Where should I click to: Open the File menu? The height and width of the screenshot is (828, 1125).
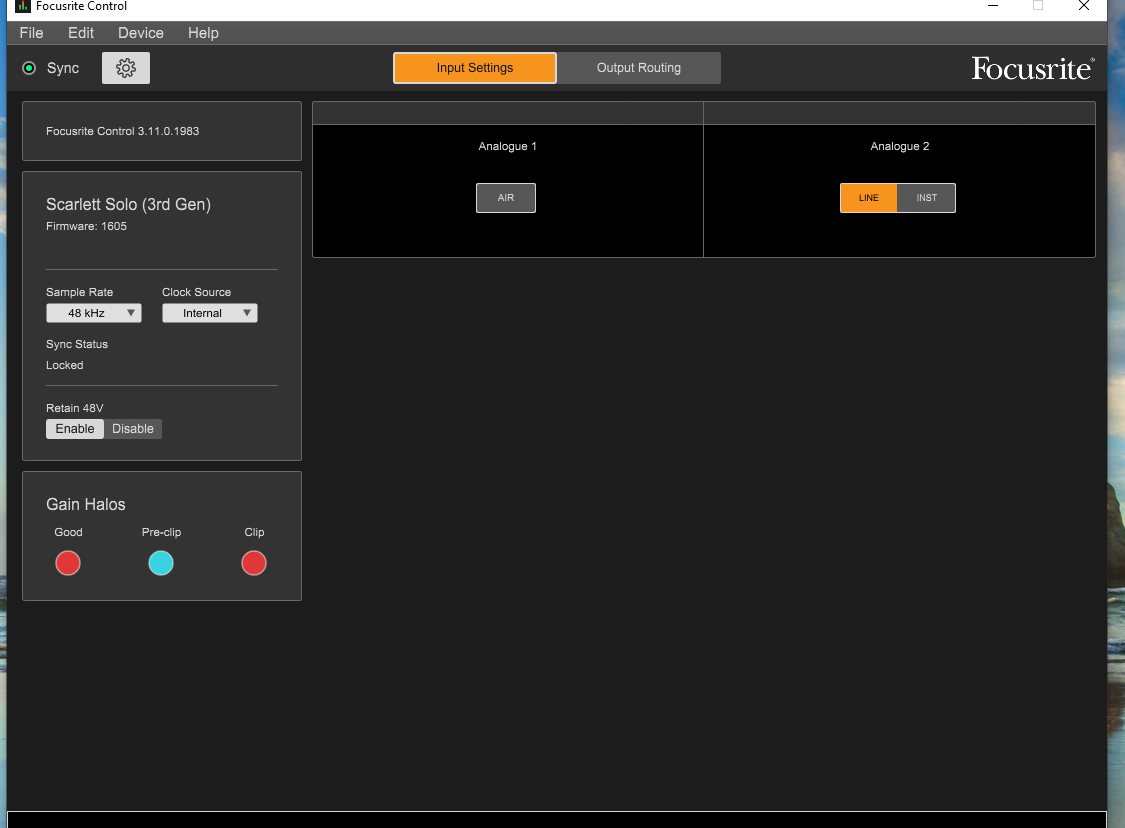[32, 33]
